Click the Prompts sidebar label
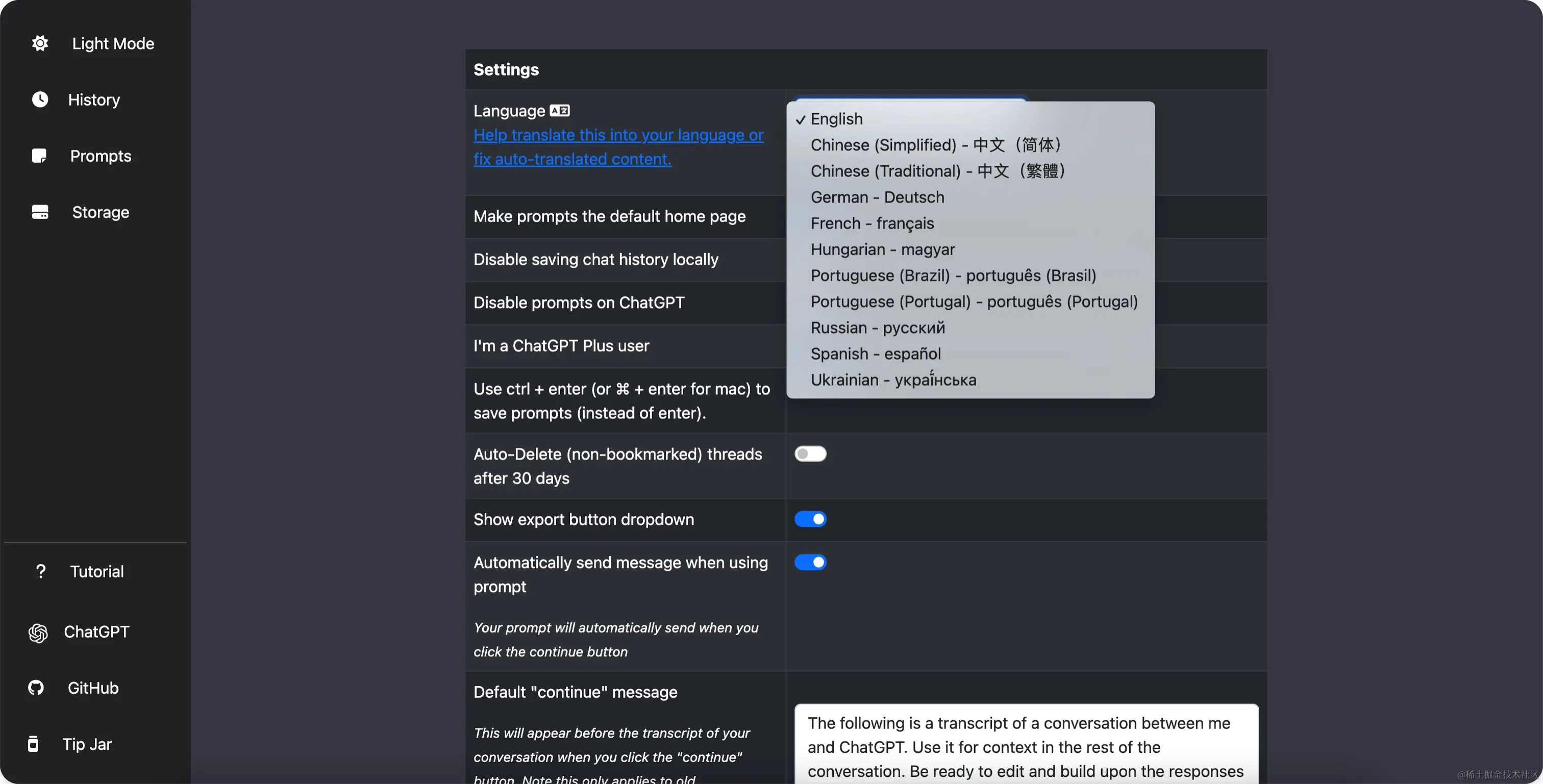The height and width of the screenshot is (784, 1543). [101, 156]
